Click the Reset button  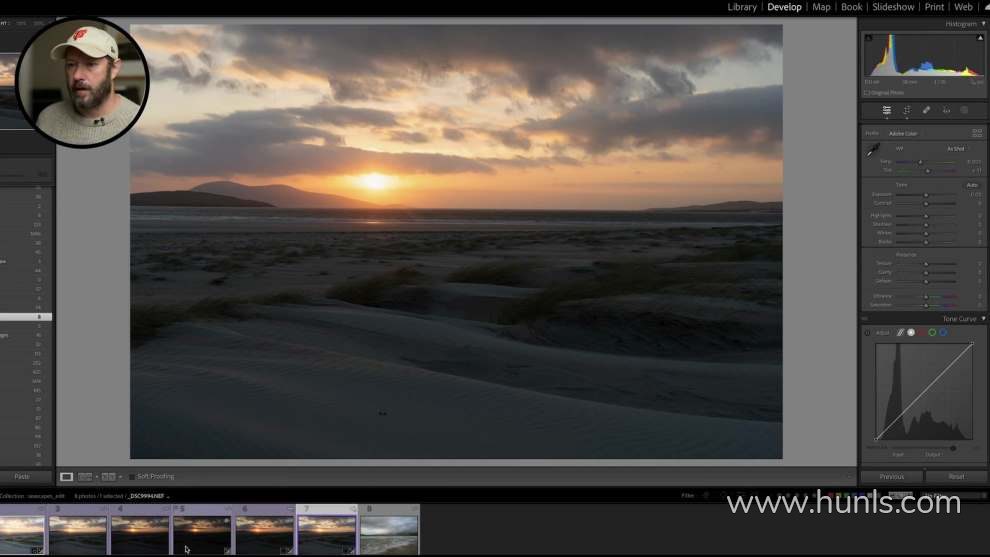tap(956, 477)
